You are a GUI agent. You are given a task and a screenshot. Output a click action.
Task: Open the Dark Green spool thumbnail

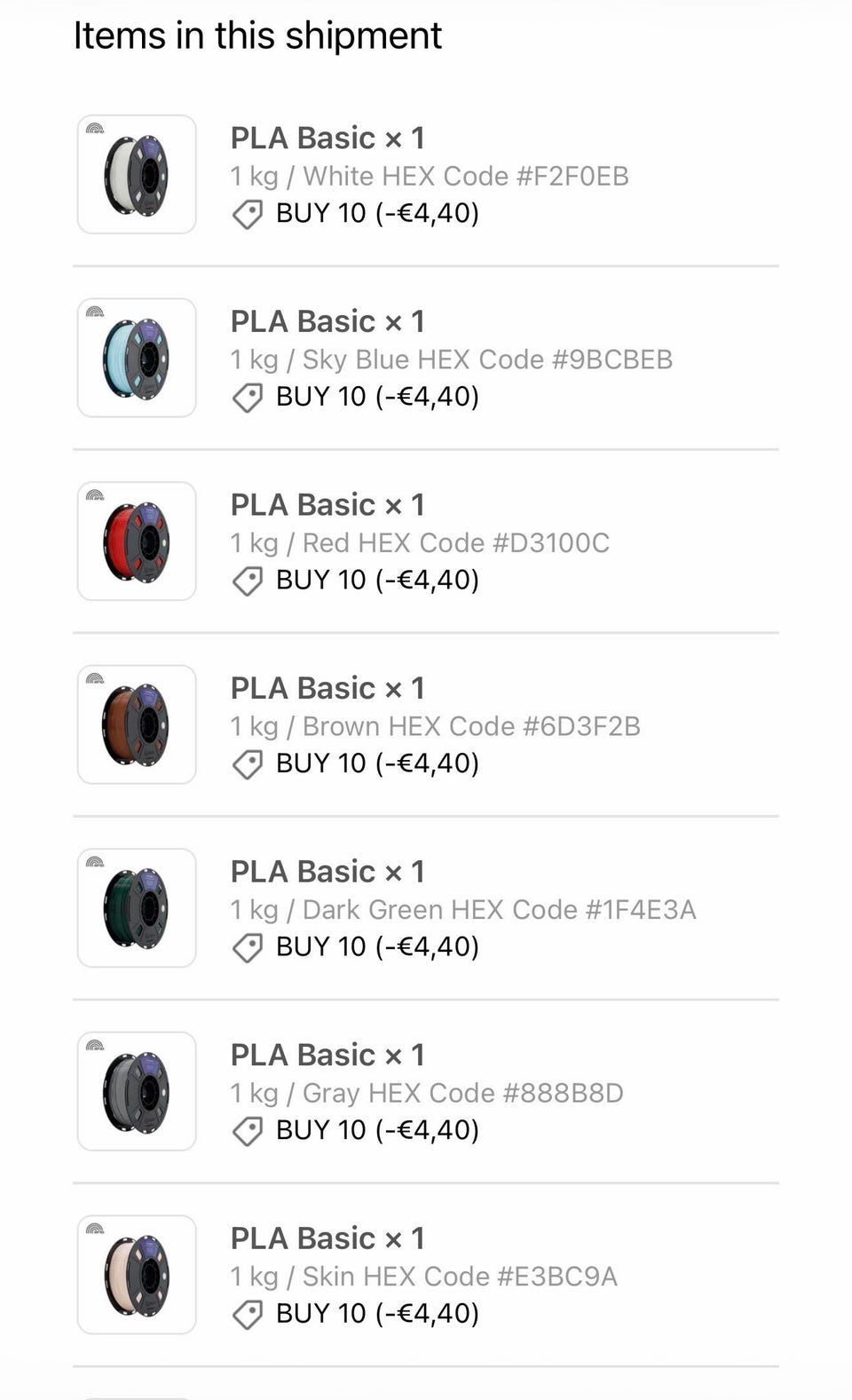point(137,907)
